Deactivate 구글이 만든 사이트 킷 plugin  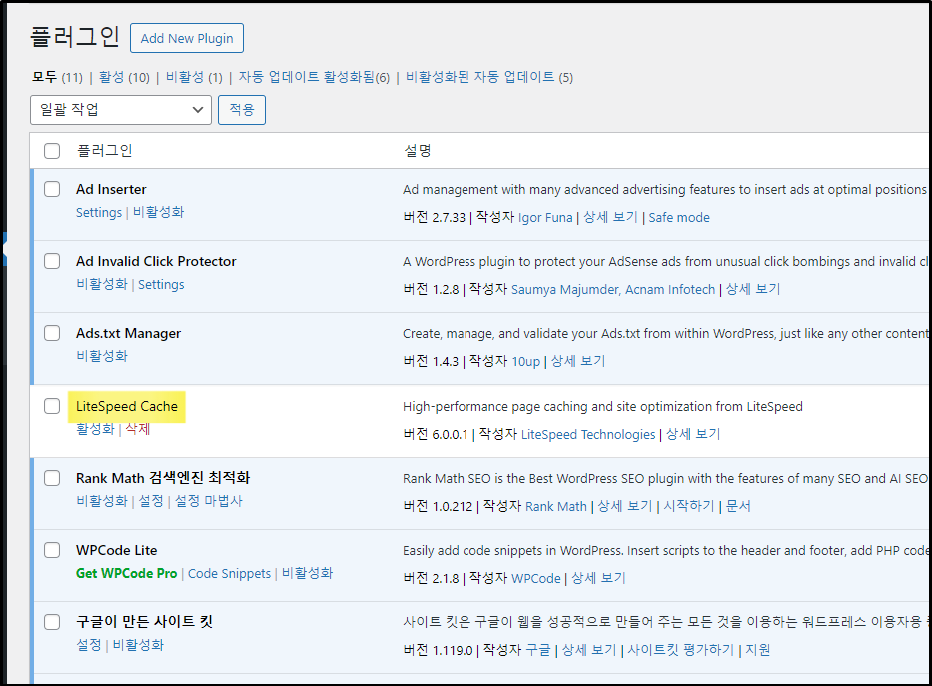[138, 645]
